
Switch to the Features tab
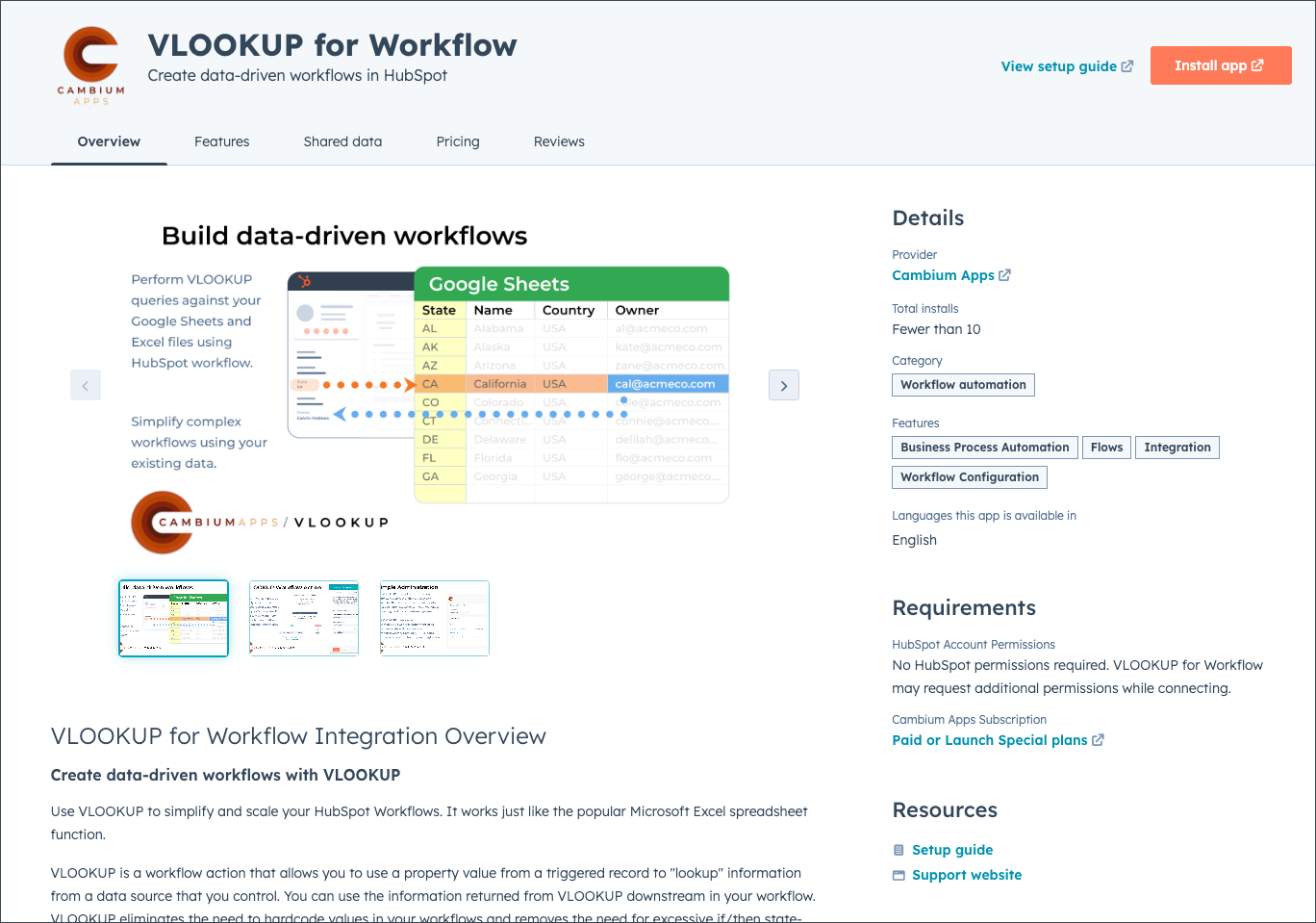[x=221, y=141]
